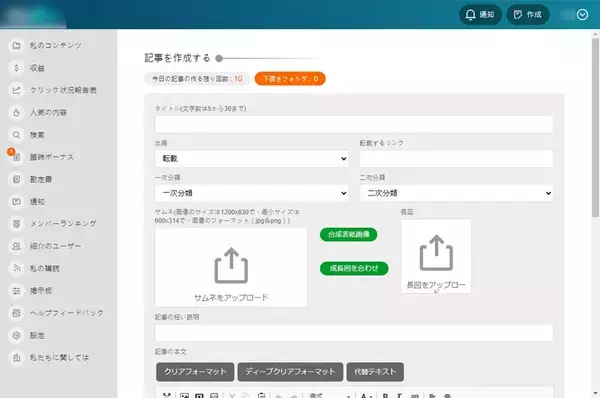Go to 私の購読 in the sidebar

click(x=44, y=268)
